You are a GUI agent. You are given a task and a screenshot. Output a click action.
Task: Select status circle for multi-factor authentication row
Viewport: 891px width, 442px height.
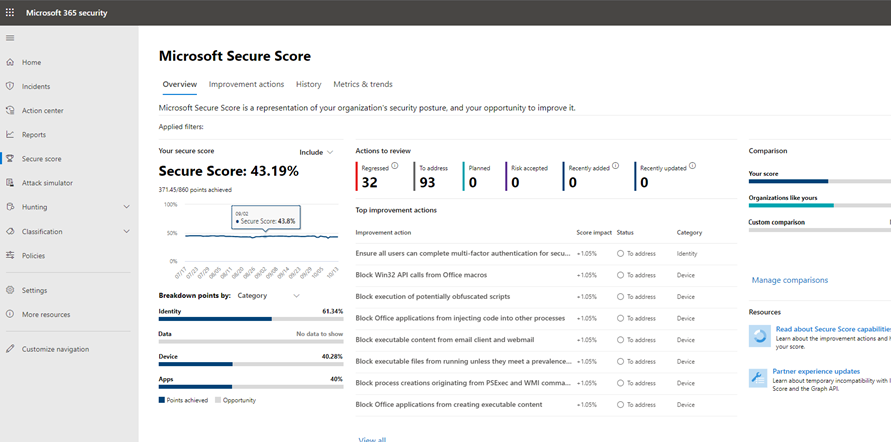pyautogui.click(x=621, y=254)
